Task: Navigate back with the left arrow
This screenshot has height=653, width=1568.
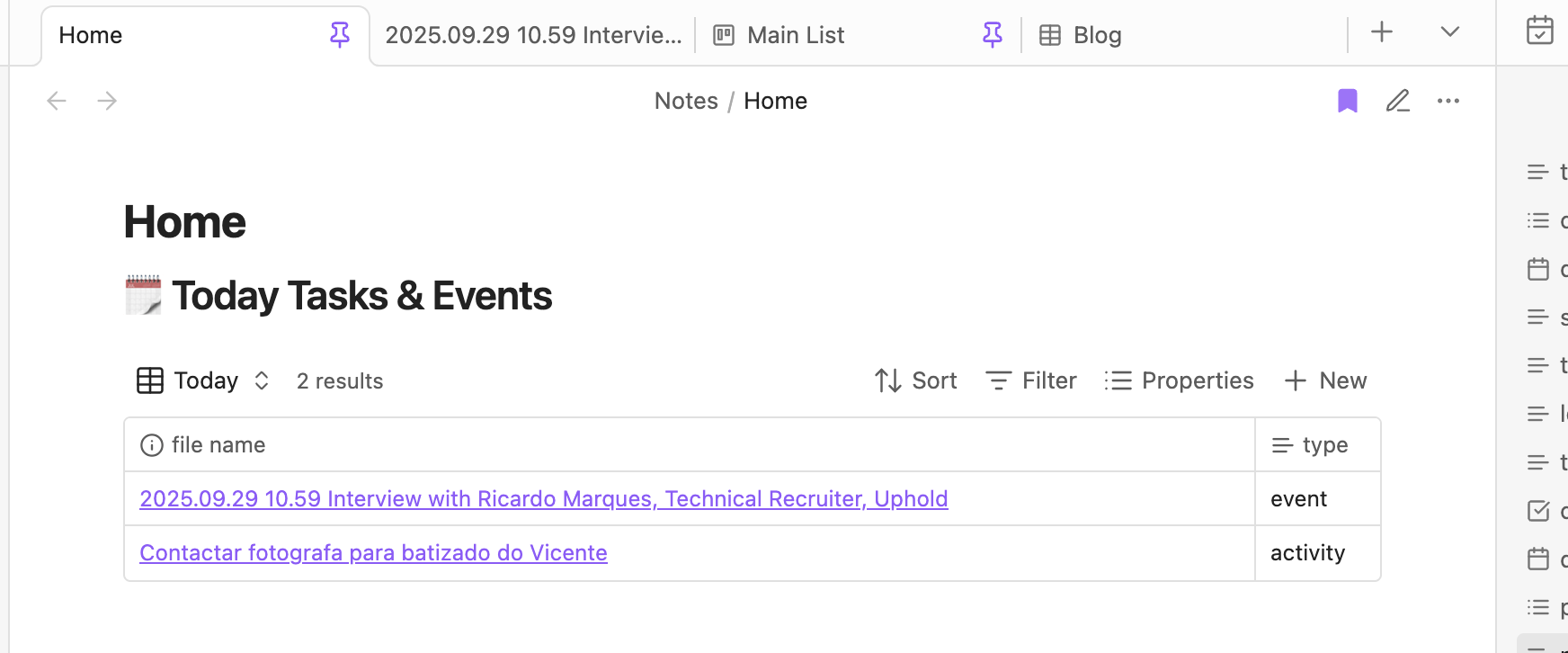Action: pyautogui.click(x=57, y=101)
